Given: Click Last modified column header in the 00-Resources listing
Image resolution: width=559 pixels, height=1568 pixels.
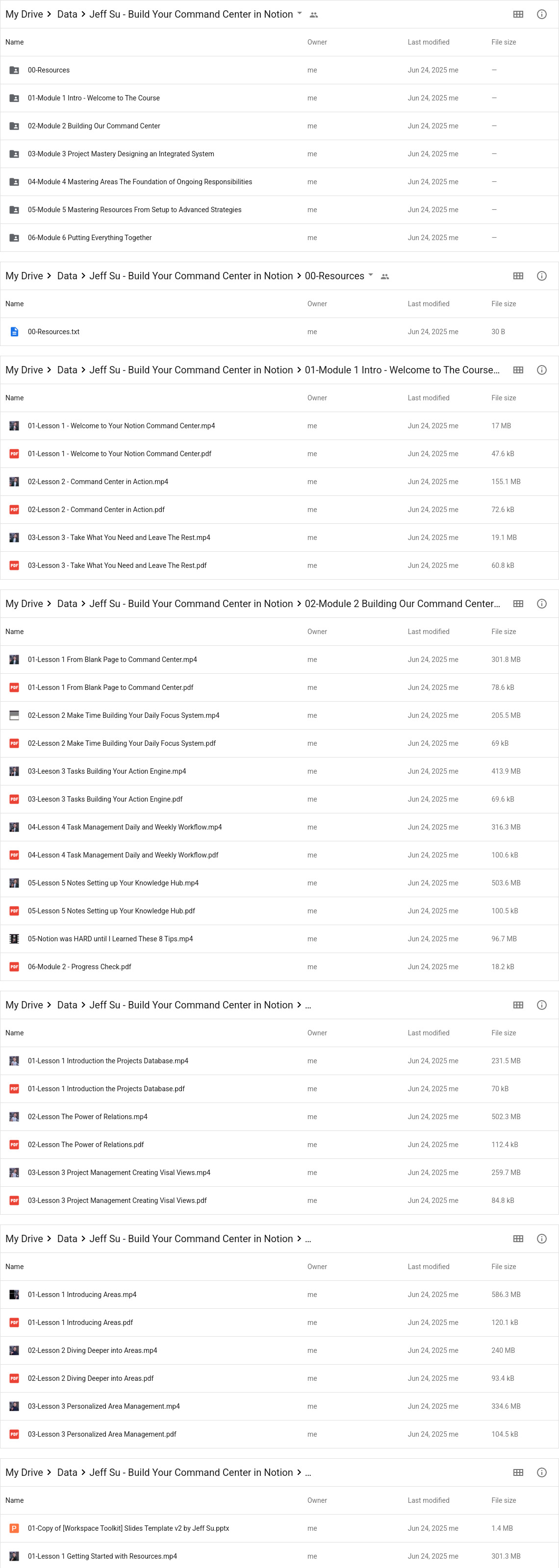Looking at the screenshot, I should [429, 304].
